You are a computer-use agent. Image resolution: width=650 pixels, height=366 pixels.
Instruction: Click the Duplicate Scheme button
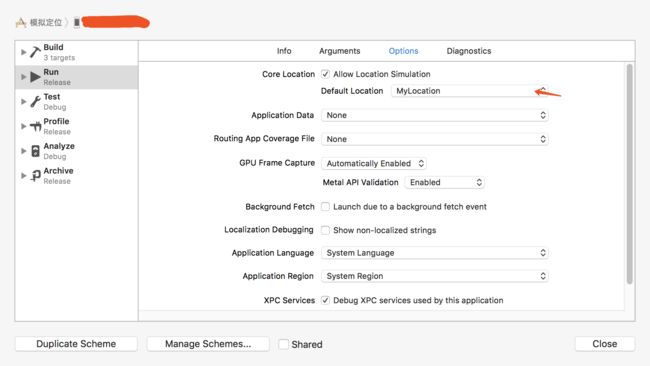tap(76, 344)
